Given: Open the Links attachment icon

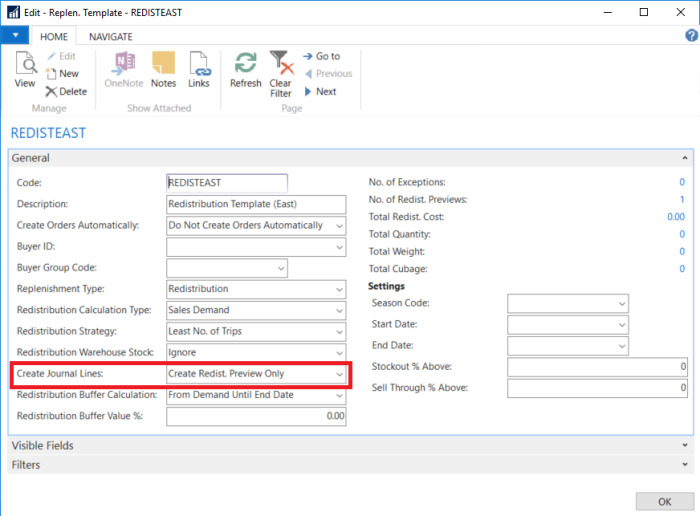Looking at the screenshot, I should pos(199,71).
